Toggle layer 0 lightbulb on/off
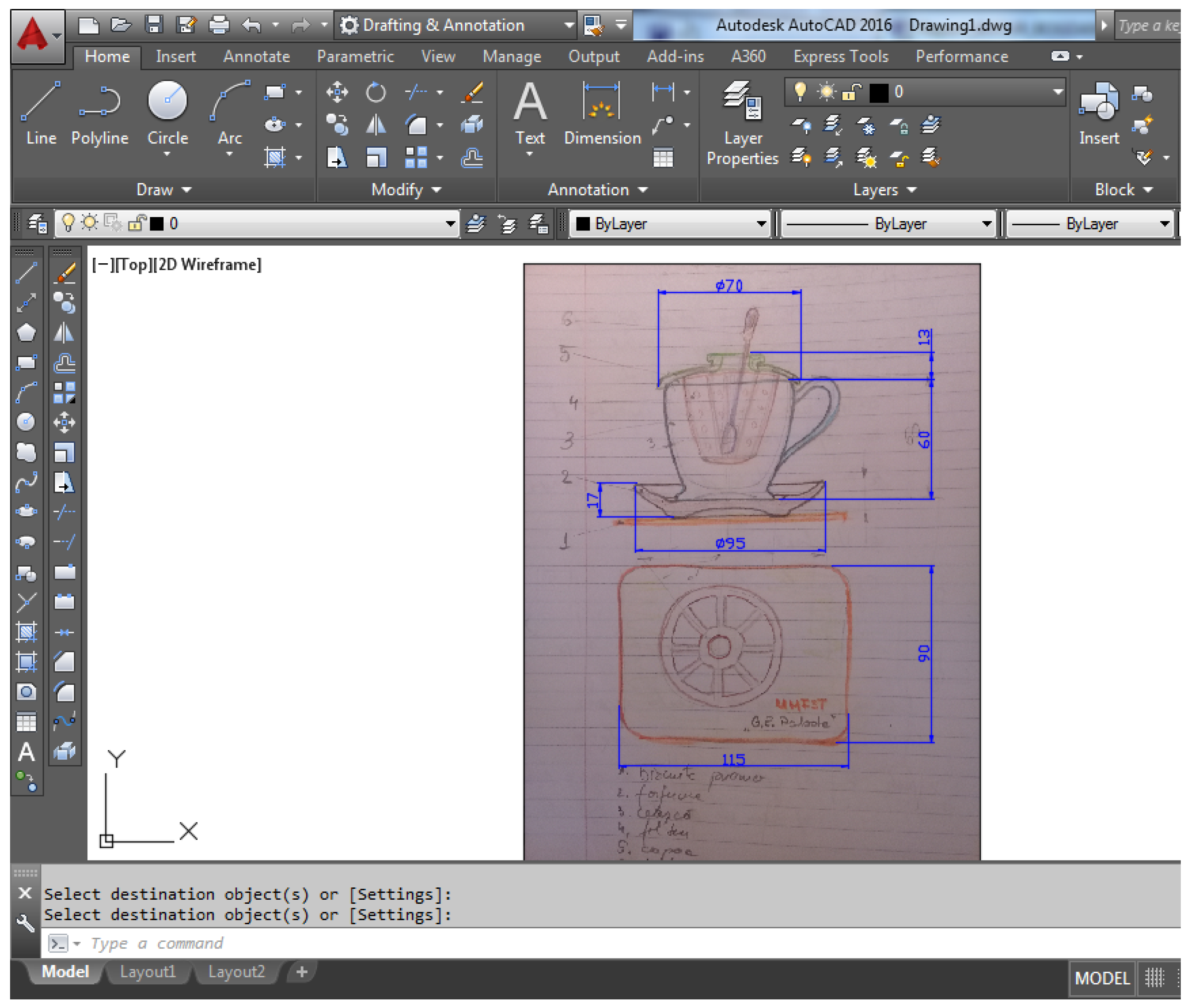This screenshot has height=1008, width=1195. tap(800, 92)
